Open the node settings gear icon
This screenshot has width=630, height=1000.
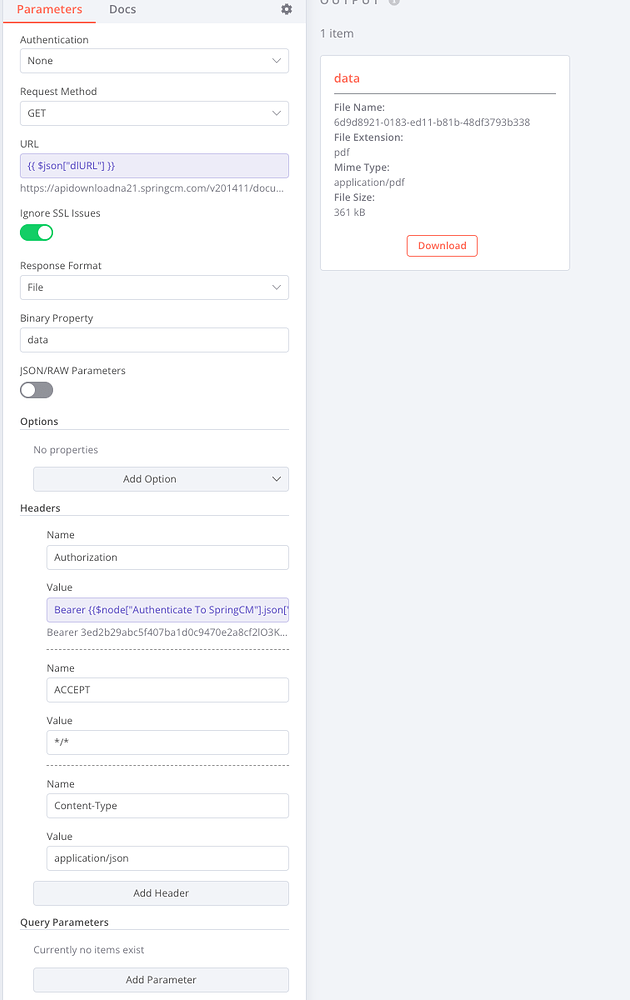tap(286, 9)
